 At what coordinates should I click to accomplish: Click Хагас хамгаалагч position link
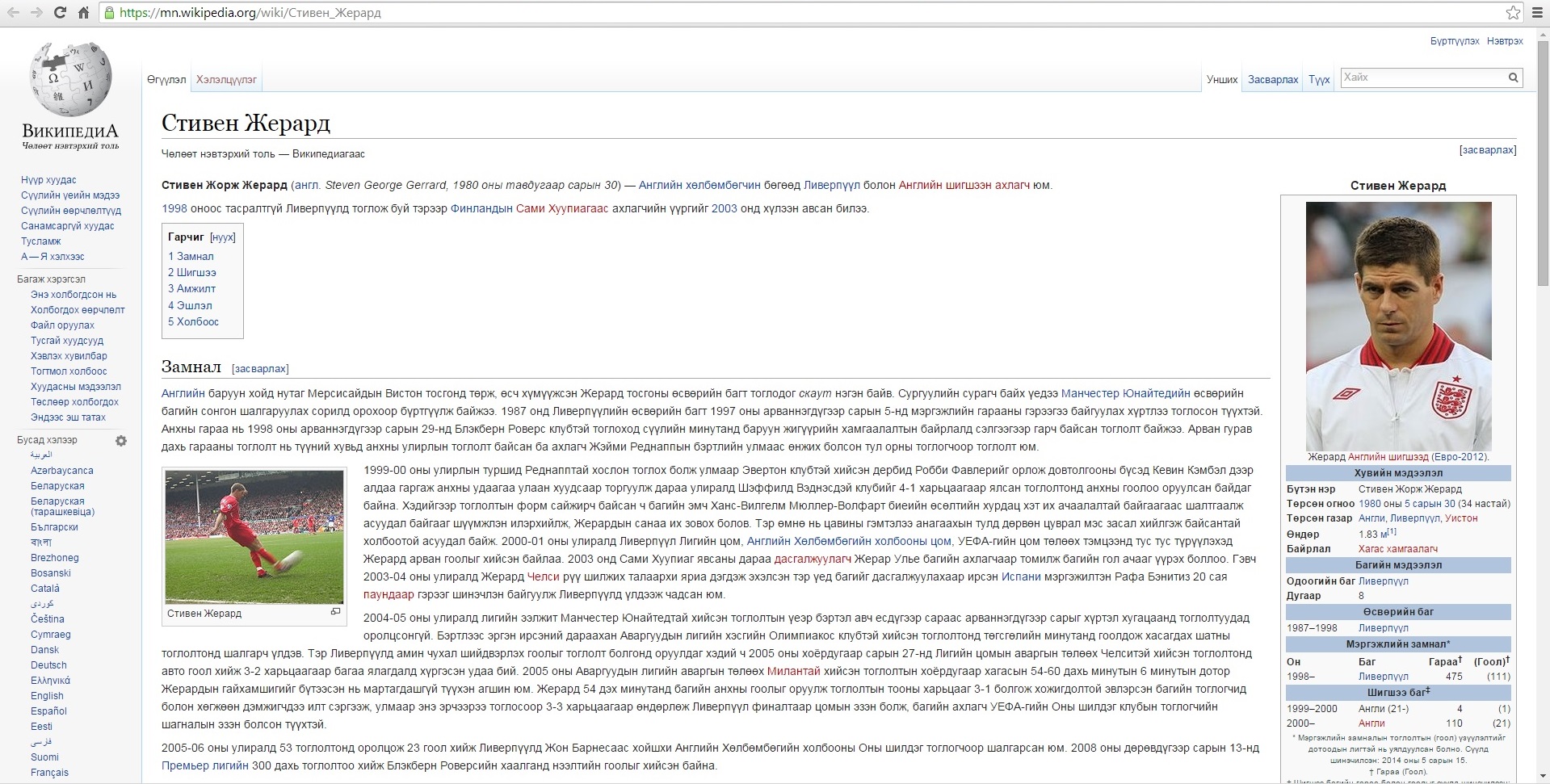(x=1398, y=549)
